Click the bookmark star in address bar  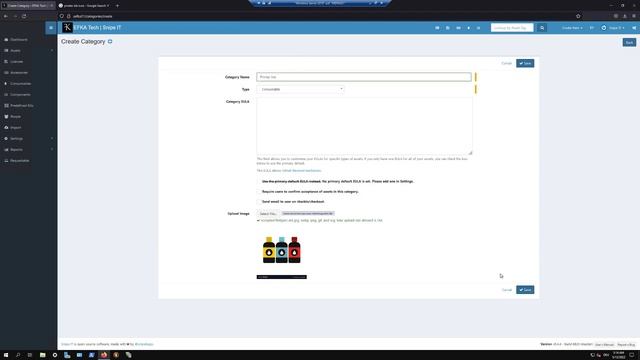coord(578,16)
